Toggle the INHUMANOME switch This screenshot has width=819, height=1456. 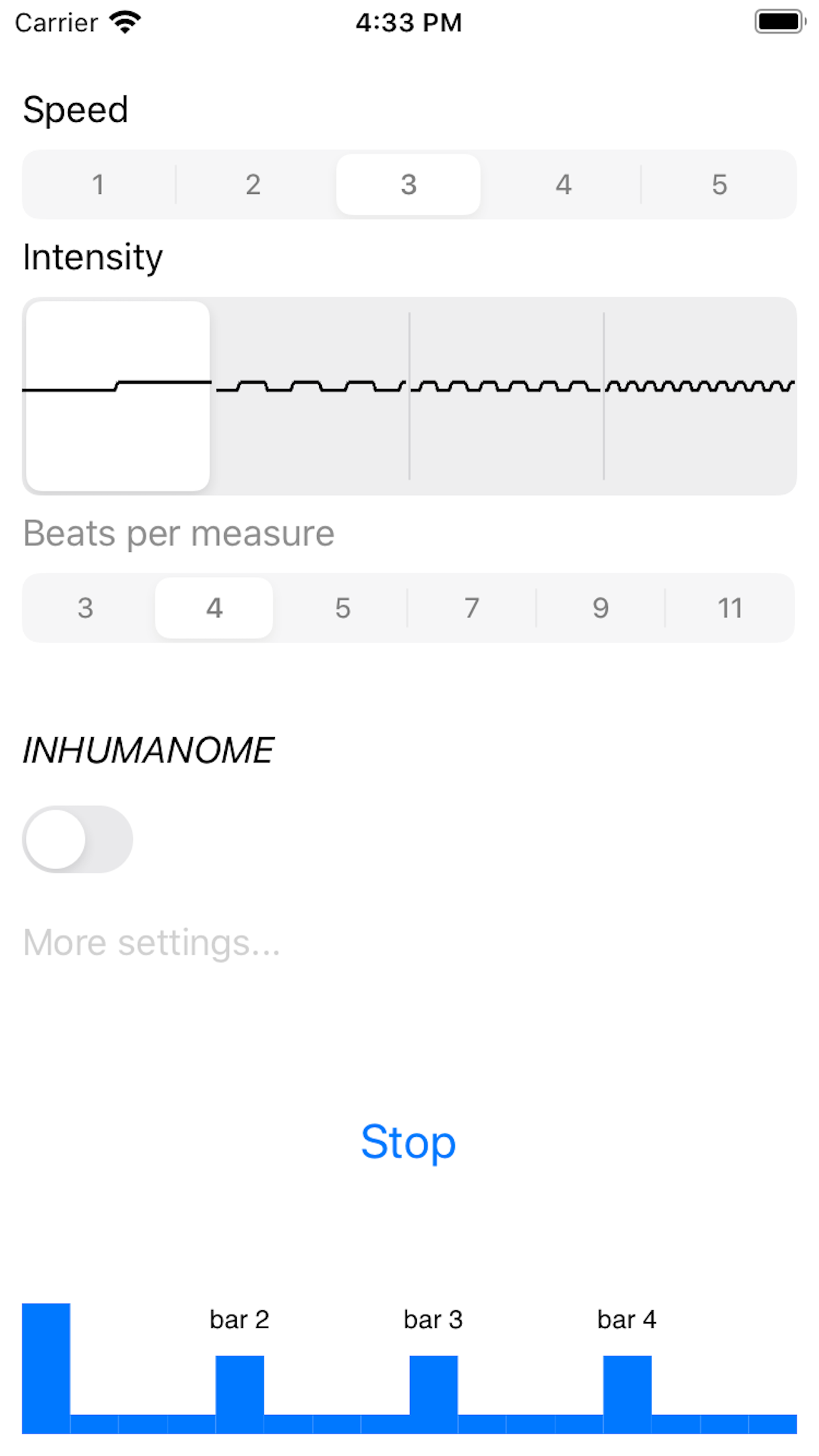point(78,839)
